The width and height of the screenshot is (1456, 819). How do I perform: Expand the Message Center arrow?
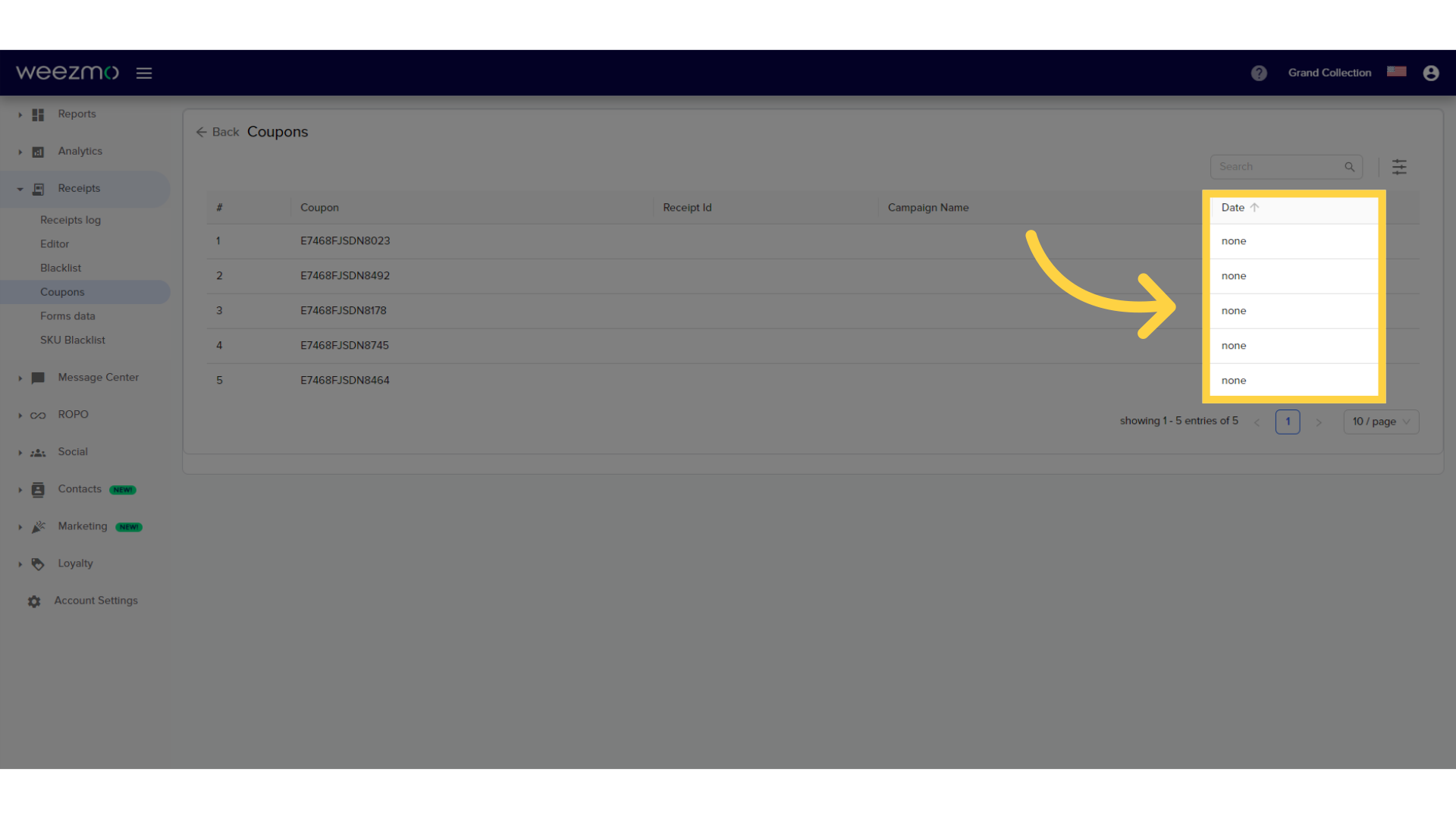click(x=20, y=378)
